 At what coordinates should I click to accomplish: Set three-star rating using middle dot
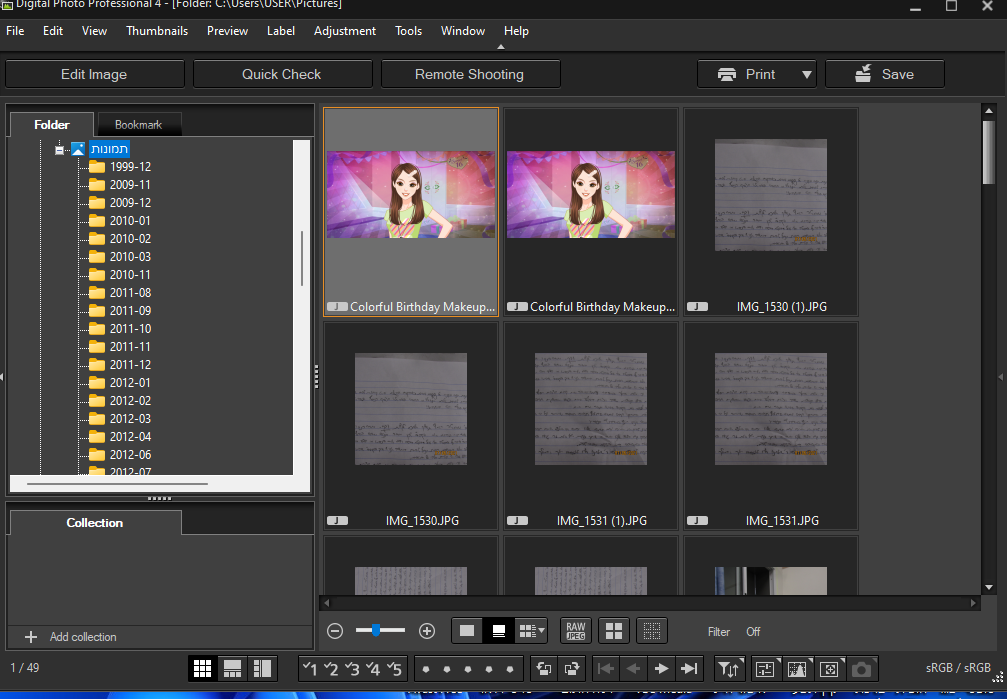468,669
